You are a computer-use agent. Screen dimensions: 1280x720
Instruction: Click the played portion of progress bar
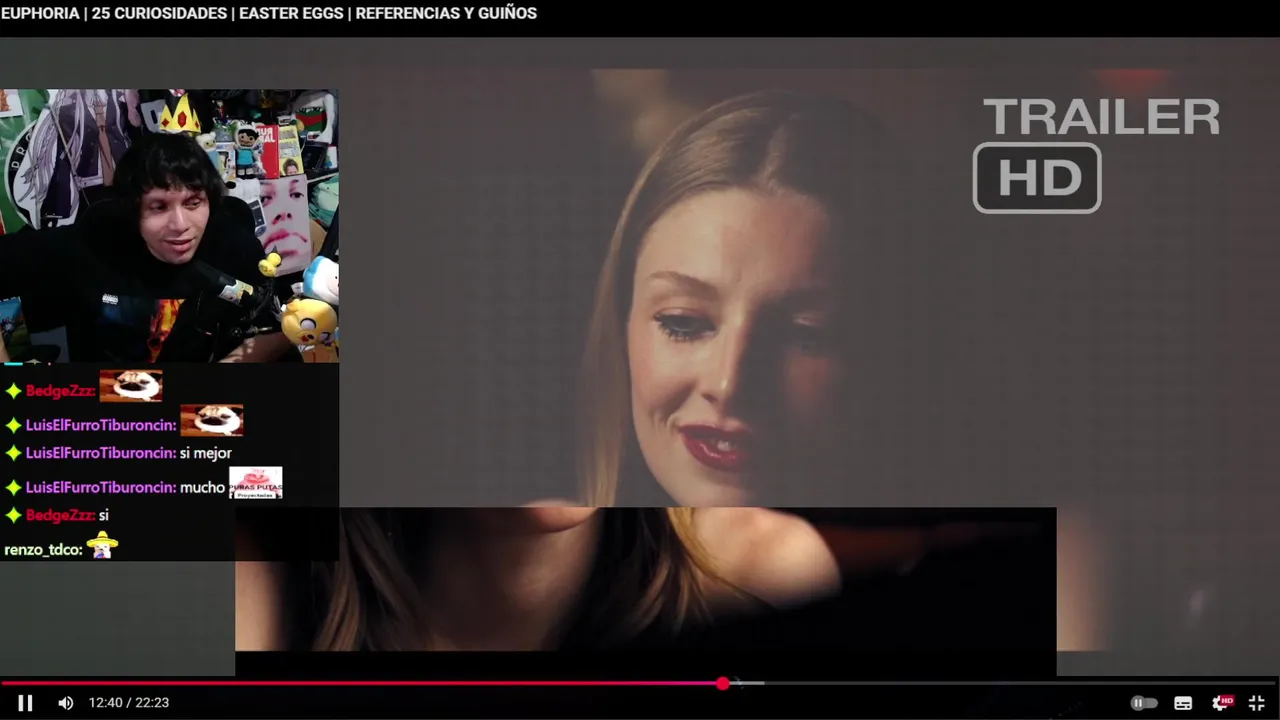[360, 683]
